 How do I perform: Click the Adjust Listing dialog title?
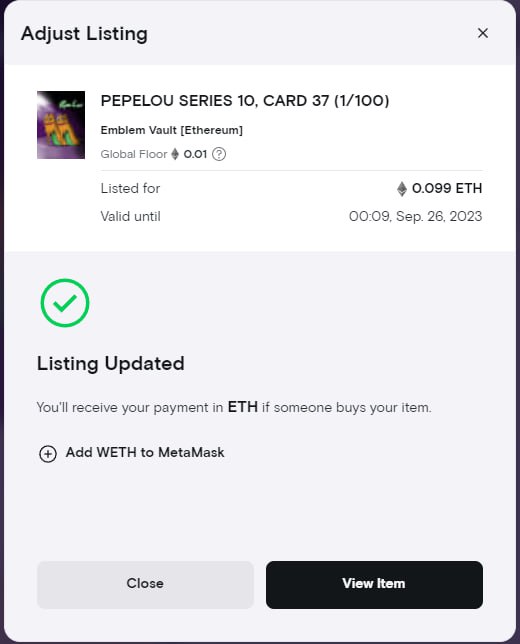[x=84, y=34]
